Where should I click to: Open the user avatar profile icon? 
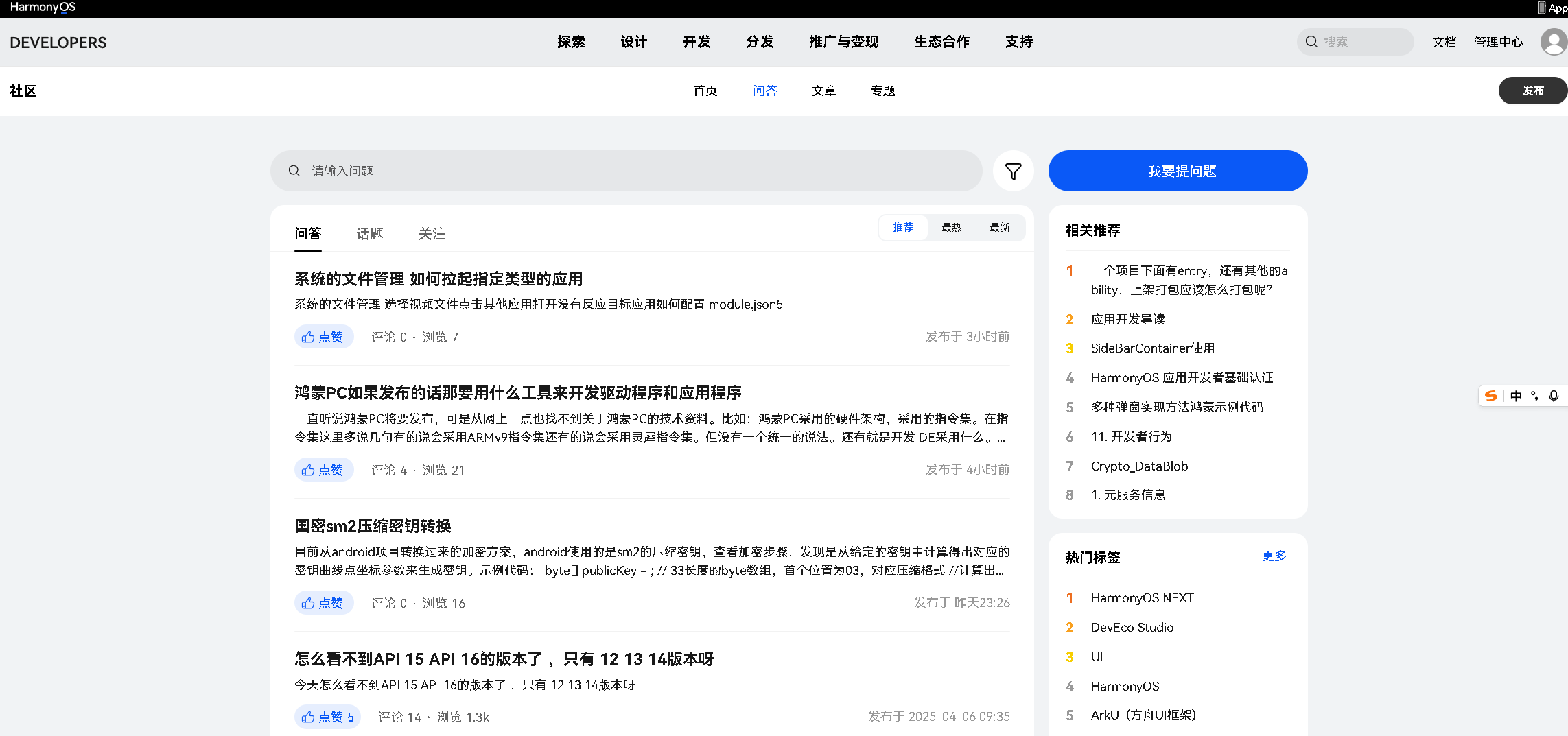(1554, 42)
